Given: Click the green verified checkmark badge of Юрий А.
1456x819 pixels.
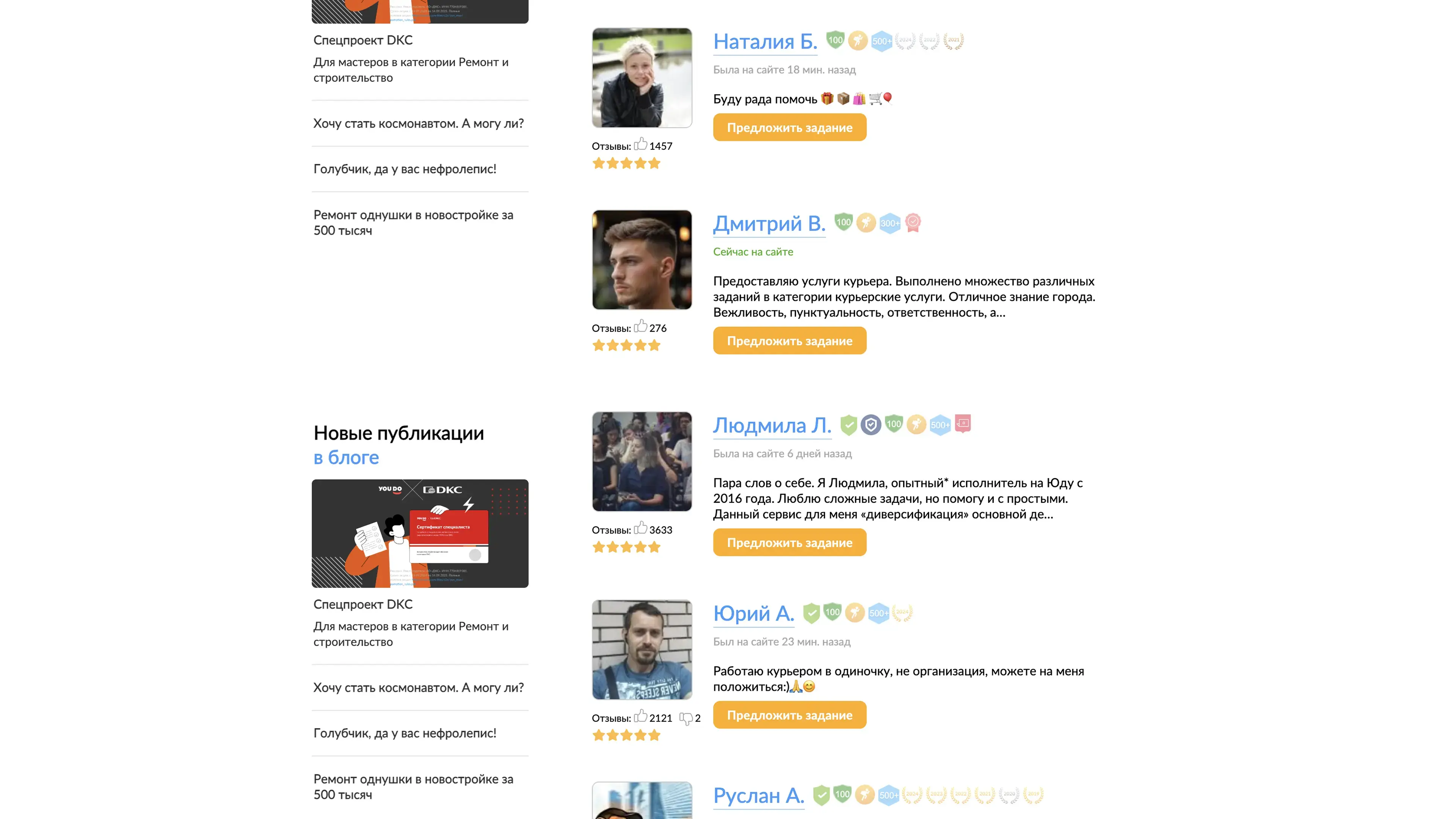Looking at the screenshot, I should coord(811,613).
